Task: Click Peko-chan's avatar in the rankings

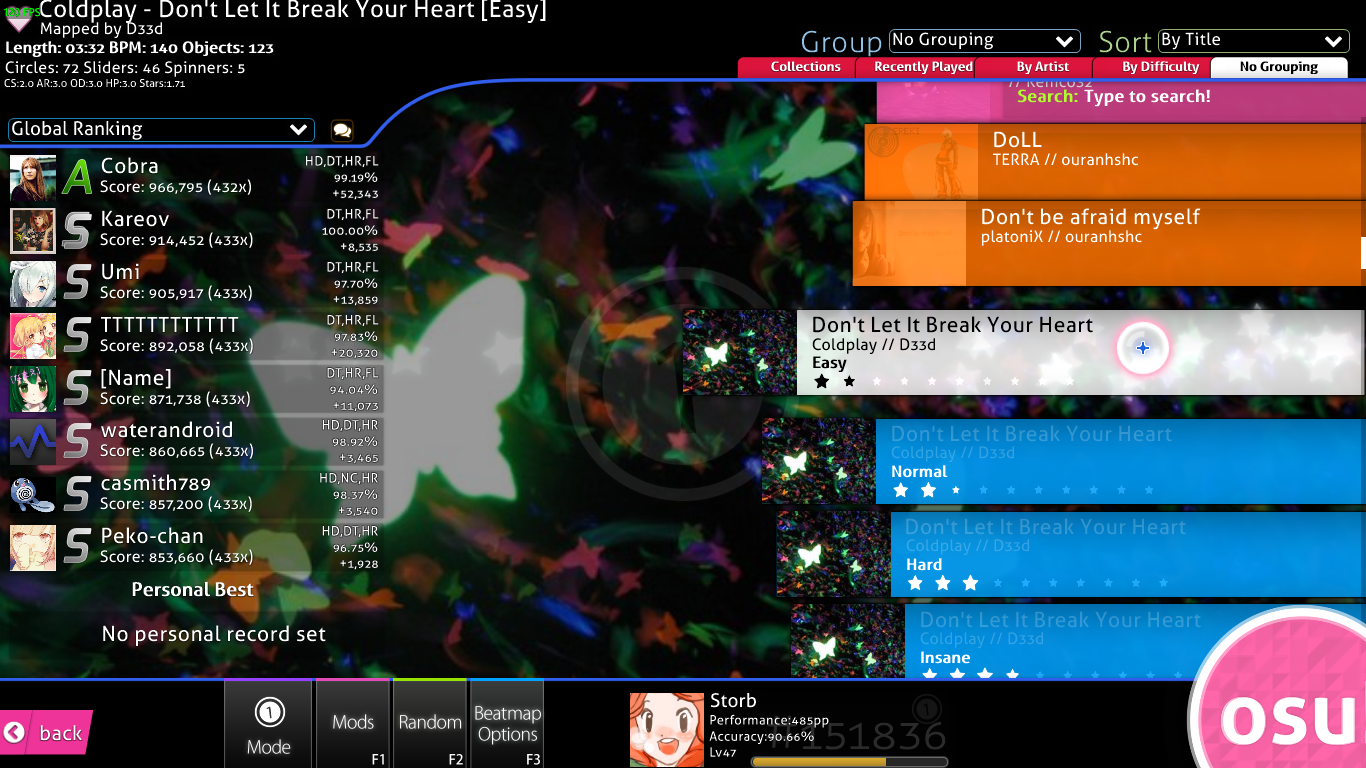Action: click(x=33, y=548)
